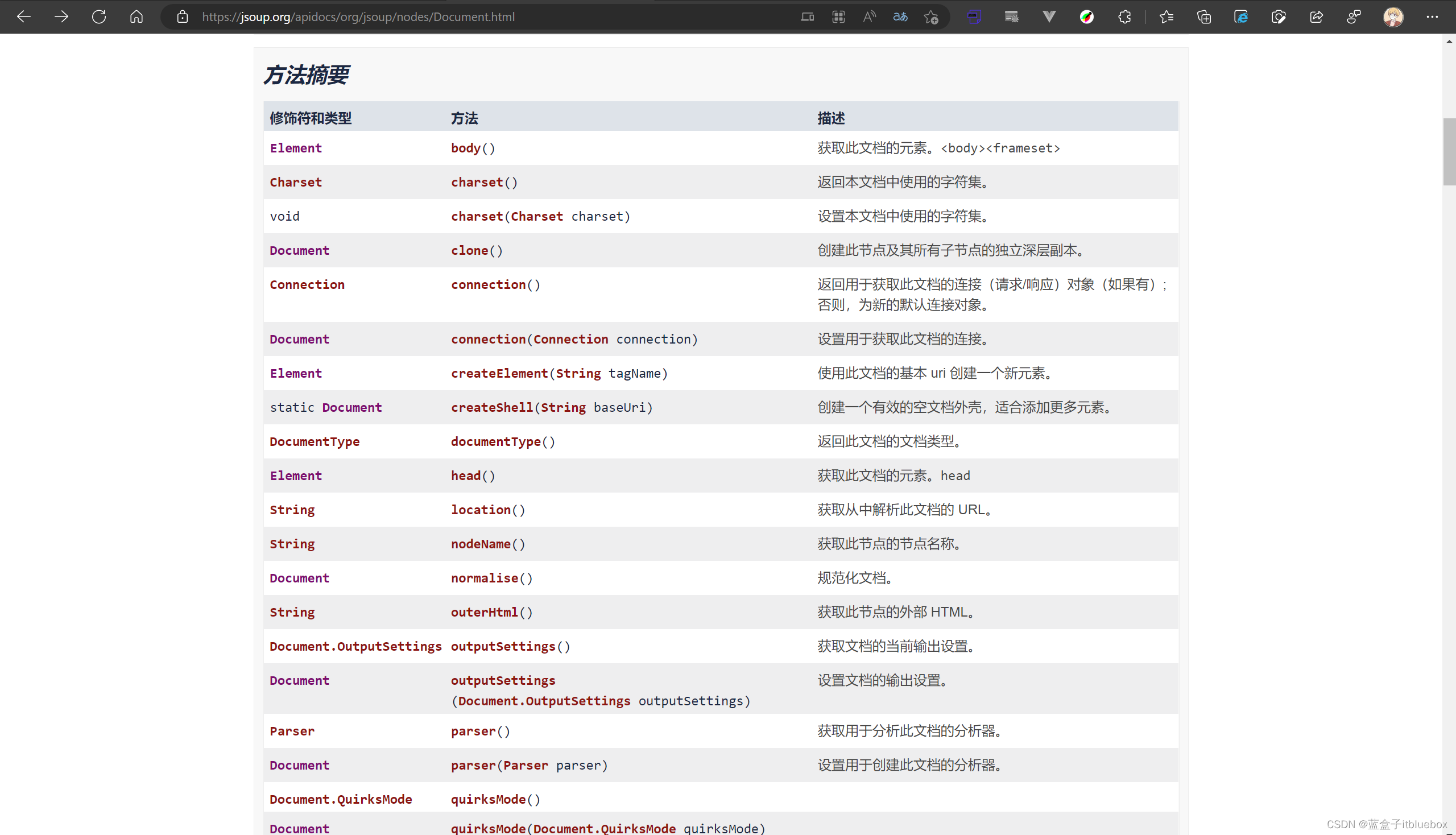1456x835 pixels.
Task: Open the user profile avatar
Action: pos(1393,16)
